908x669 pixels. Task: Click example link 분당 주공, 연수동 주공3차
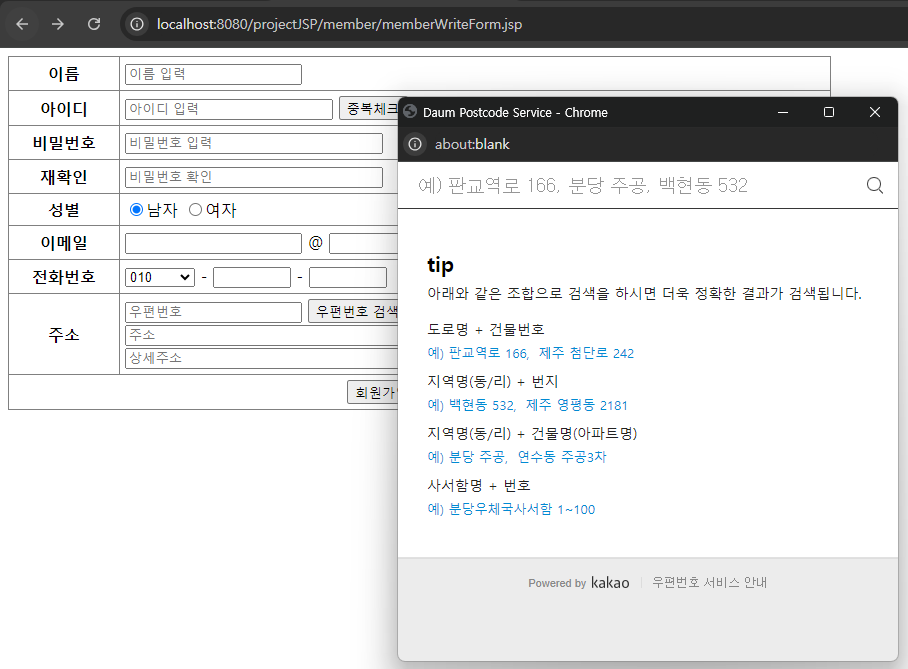tap(517, 457)
